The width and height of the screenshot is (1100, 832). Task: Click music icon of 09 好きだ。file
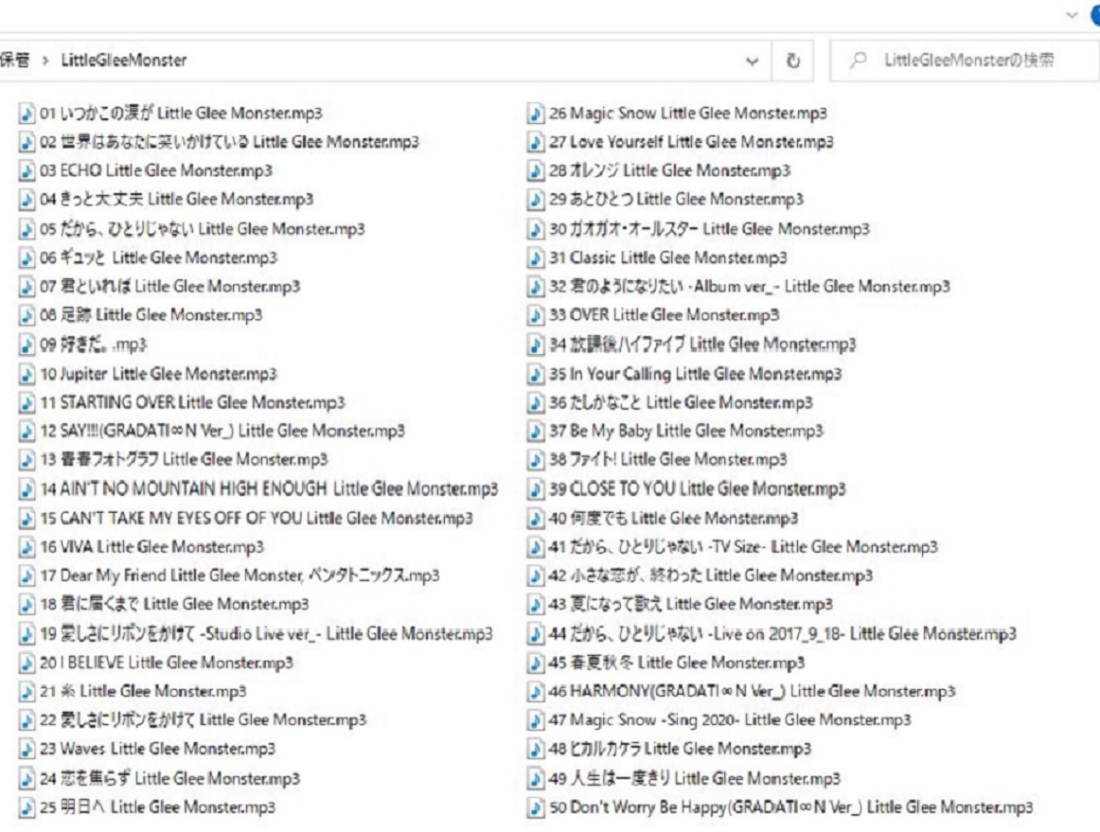point(27,345)
